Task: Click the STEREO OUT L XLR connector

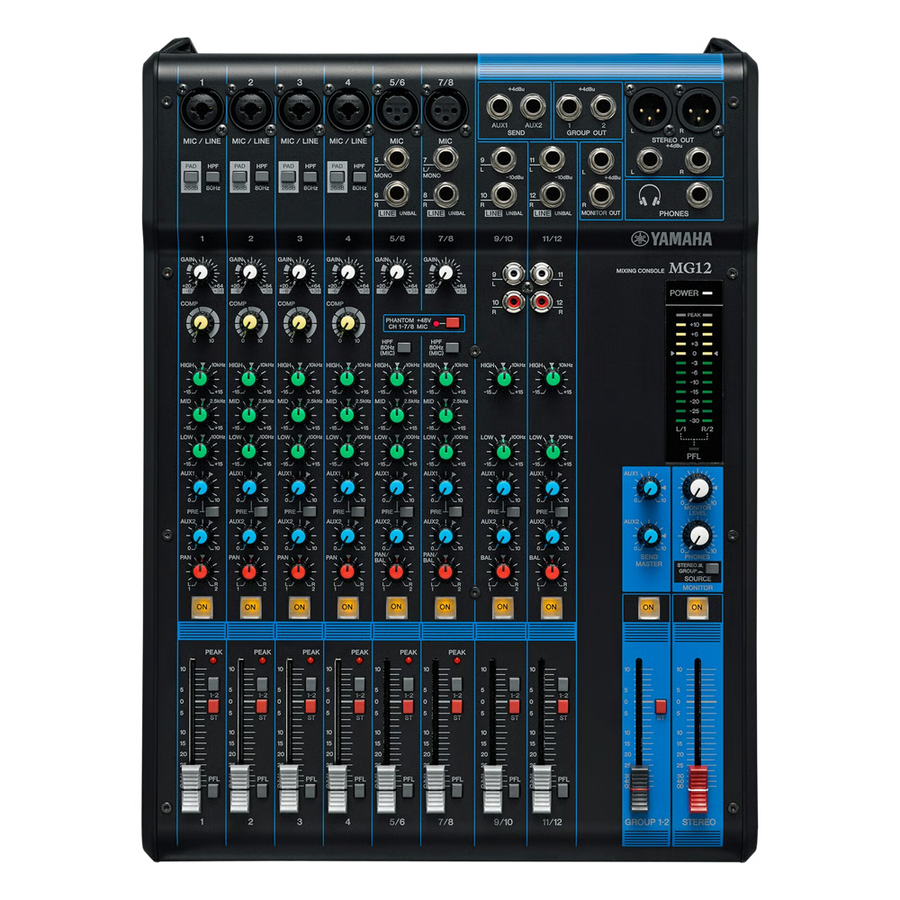Action: coord(650,108)
